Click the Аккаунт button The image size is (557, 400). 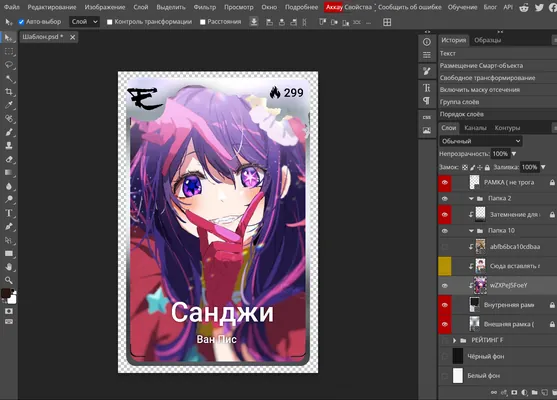pyautogui.click(x=334, y=7)
